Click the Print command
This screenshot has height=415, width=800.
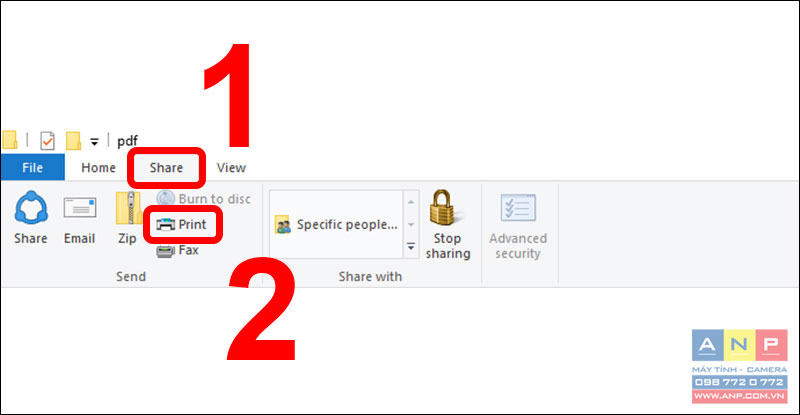182,225
